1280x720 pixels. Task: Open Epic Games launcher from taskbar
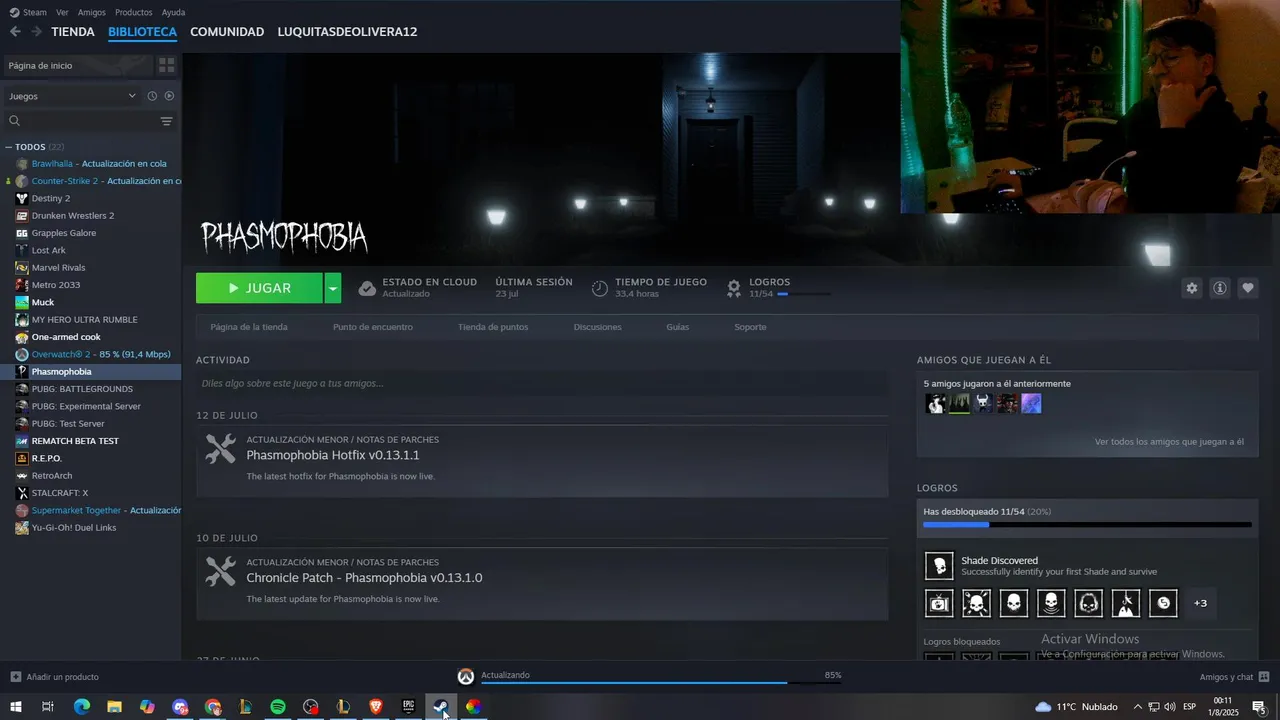pyautogui.click(x=408, y=707)
